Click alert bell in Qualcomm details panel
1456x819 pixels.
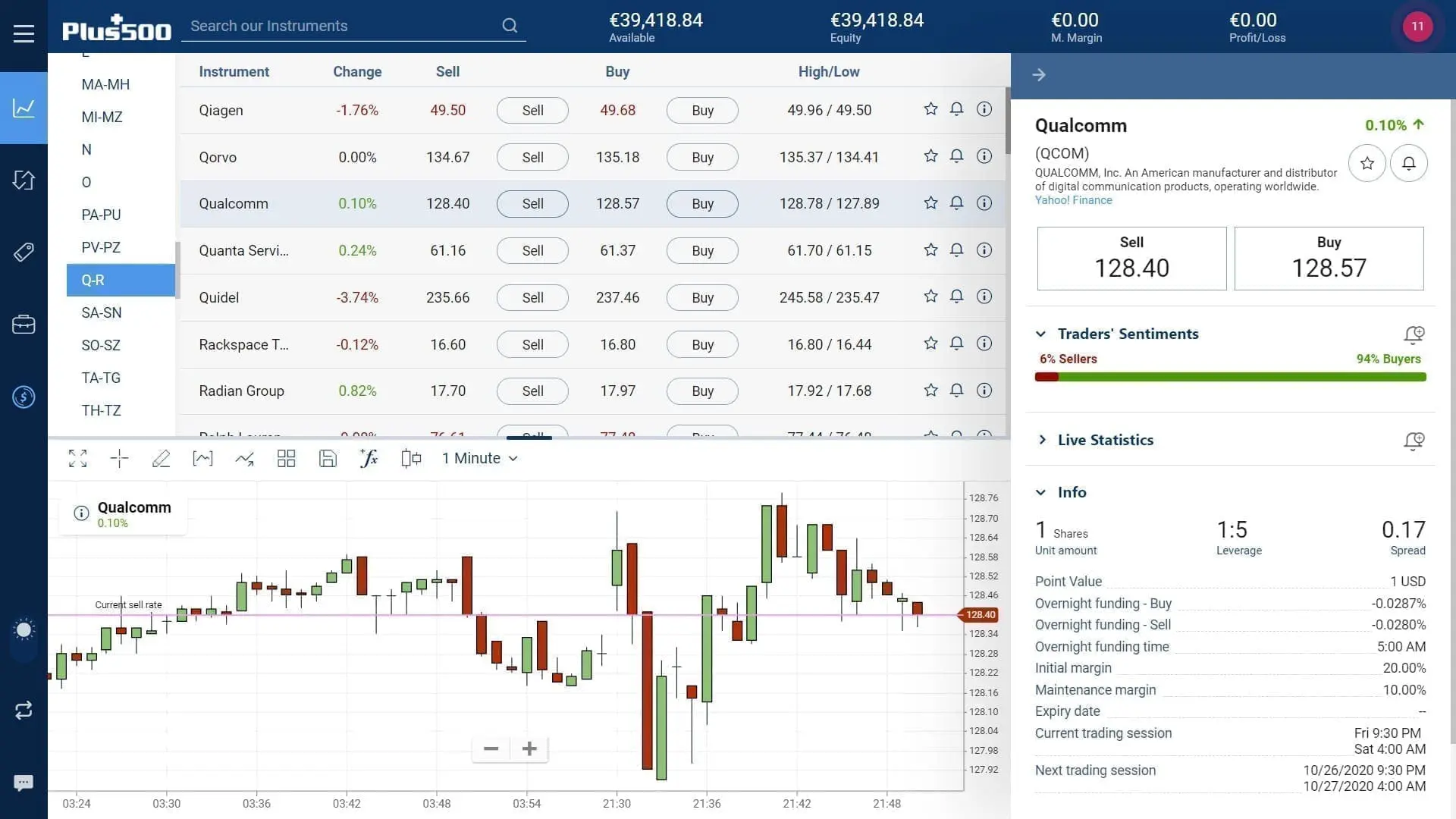(1409, 163)
